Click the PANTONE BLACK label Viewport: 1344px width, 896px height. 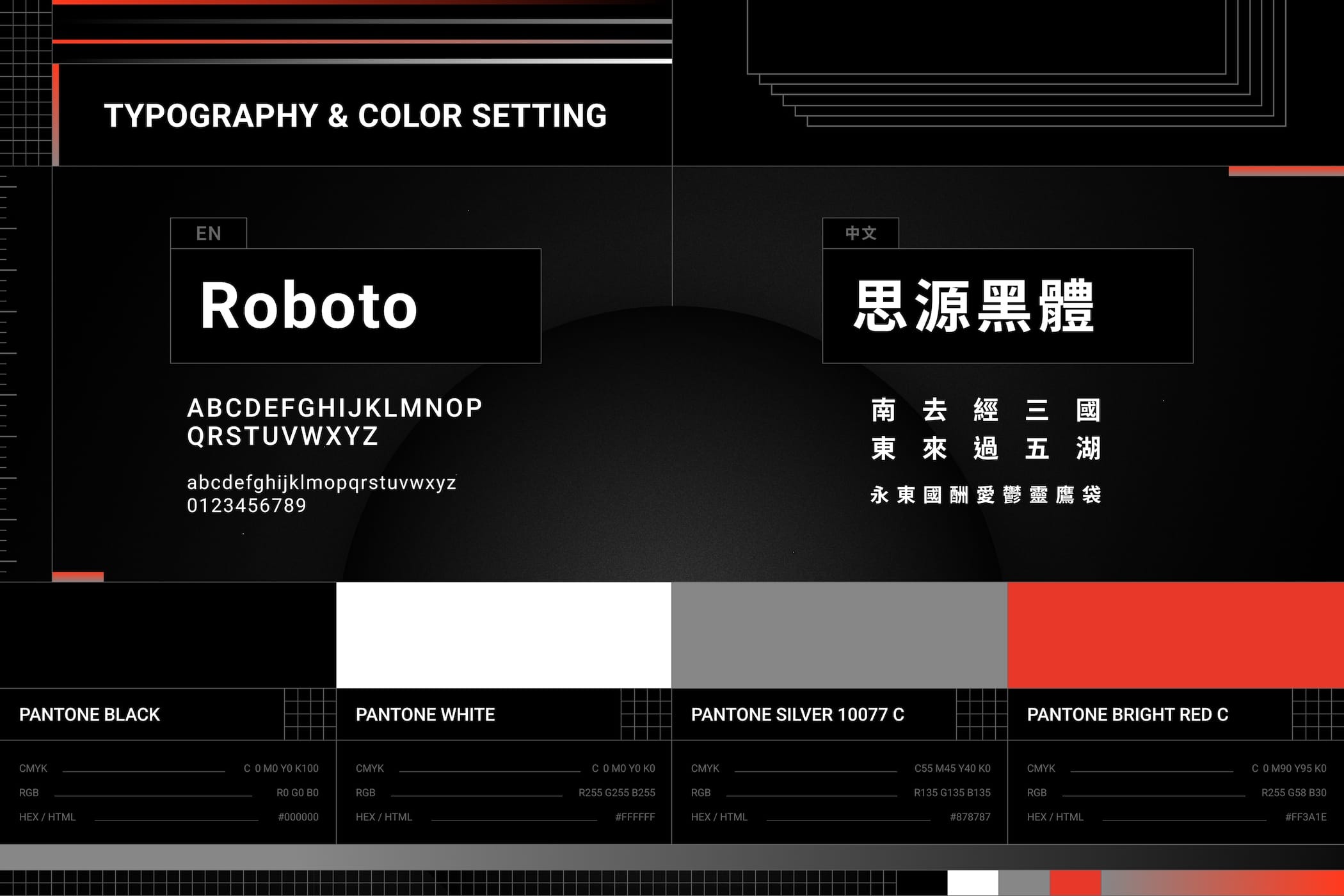90,715
